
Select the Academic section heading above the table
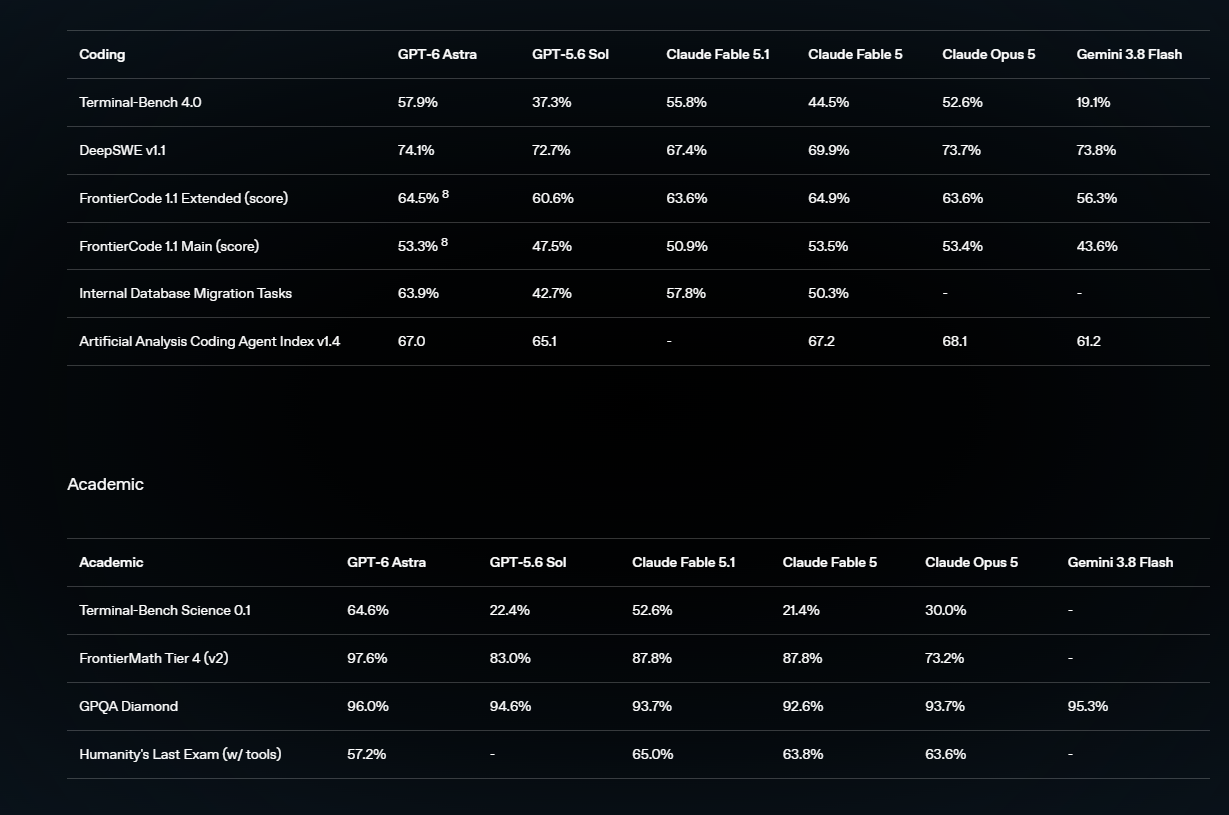point(105,484)
